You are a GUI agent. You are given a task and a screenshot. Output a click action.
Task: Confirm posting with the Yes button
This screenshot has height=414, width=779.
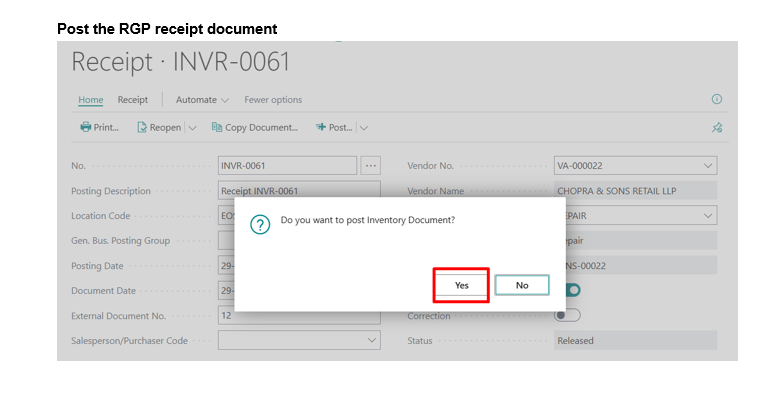462,285
